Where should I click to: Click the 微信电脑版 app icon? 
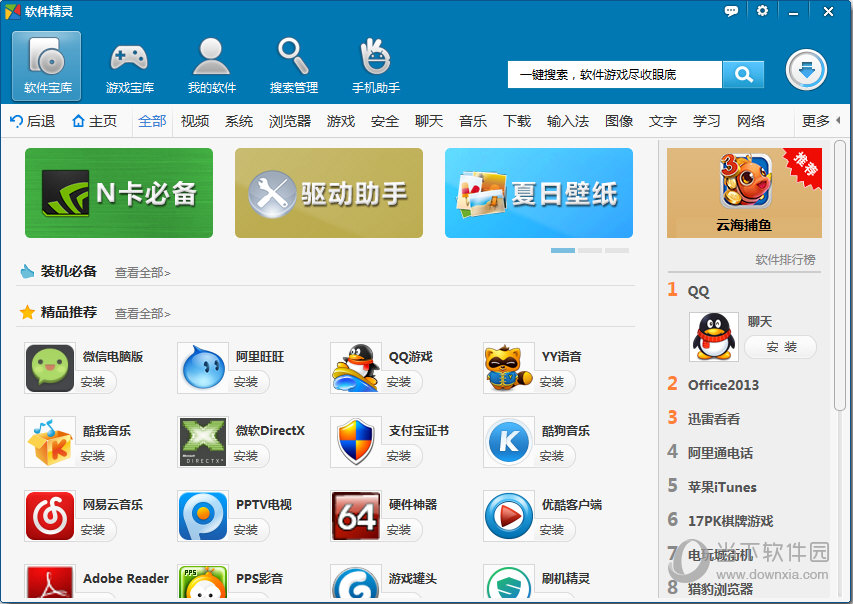50,368
